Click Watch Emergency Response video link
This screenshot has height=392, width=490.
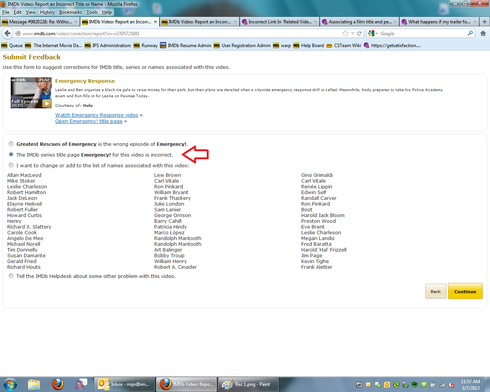(96, 115)
